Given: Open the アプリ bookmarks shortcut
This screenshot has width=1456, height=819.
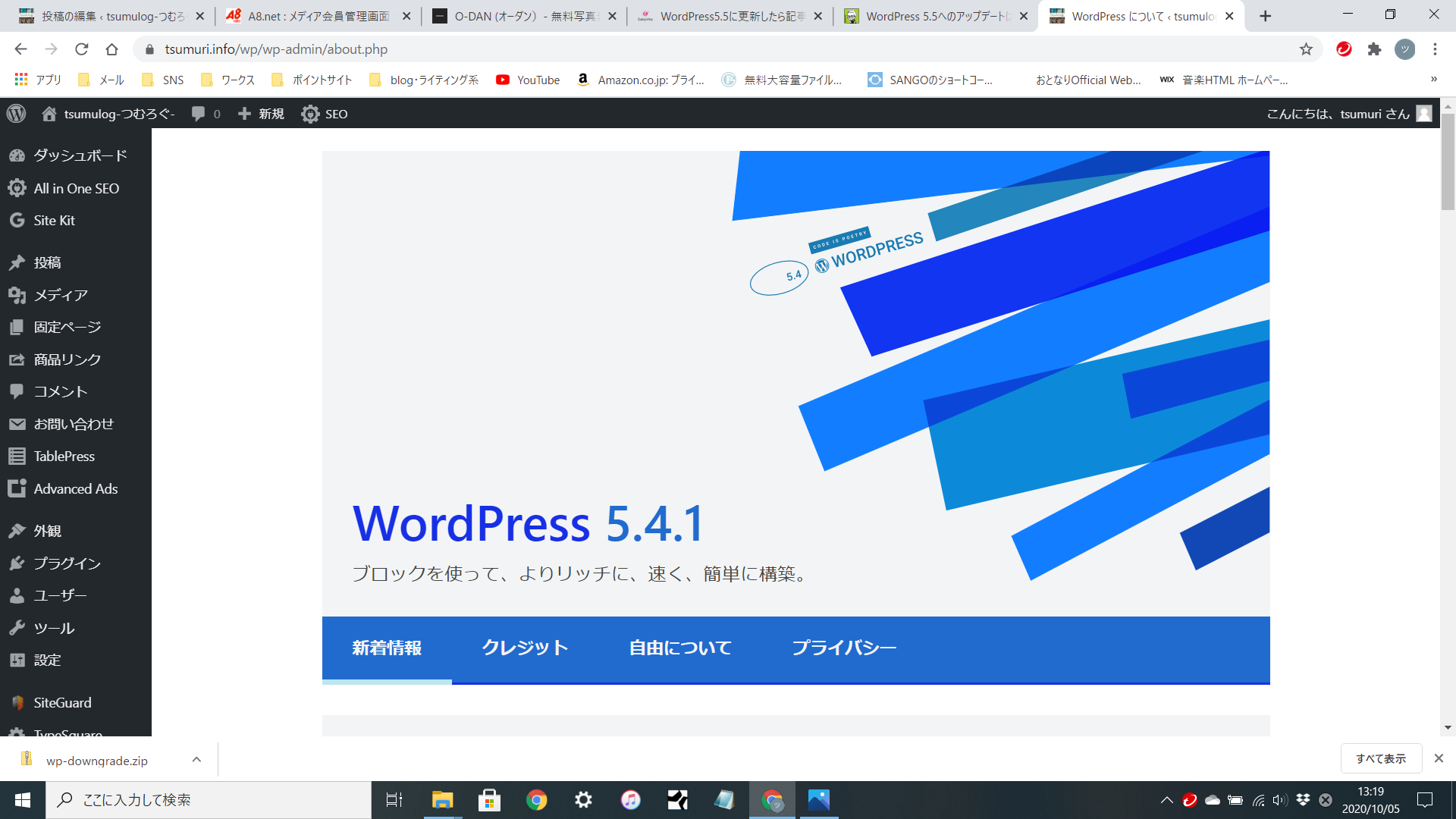Looking at the screenshot, I should click(38, 80).
